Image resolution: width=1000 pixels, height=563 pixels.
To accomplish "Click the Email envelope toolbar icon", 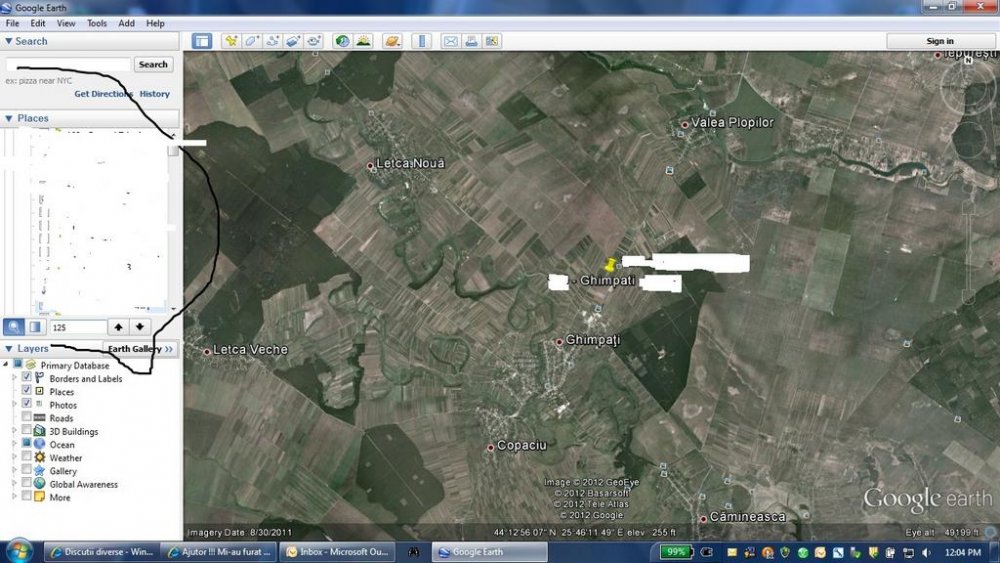I will [450, 41].
